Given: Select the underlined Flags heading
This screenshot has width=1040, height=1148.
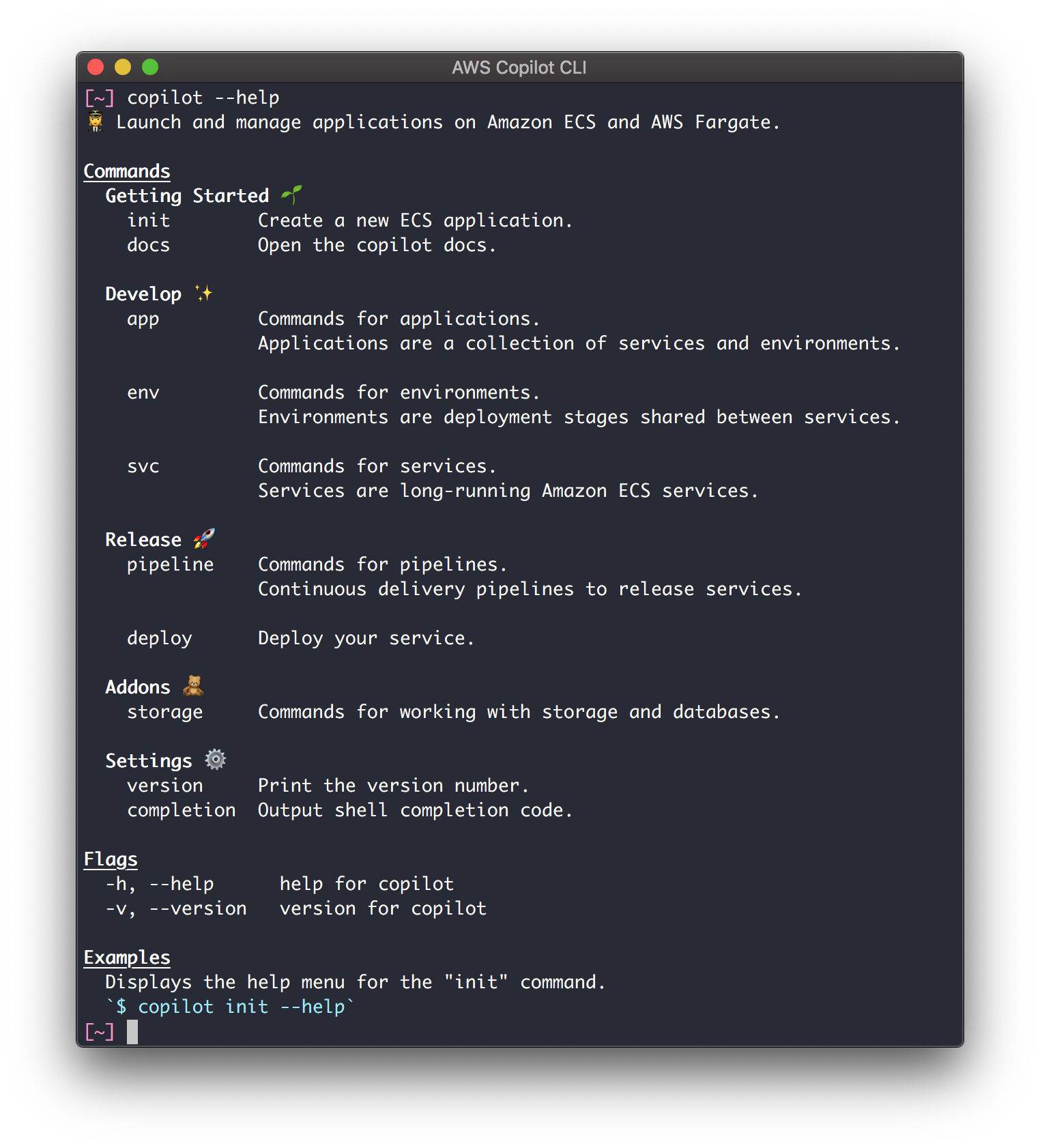Looking at the screenshot, I should (111, 859).
